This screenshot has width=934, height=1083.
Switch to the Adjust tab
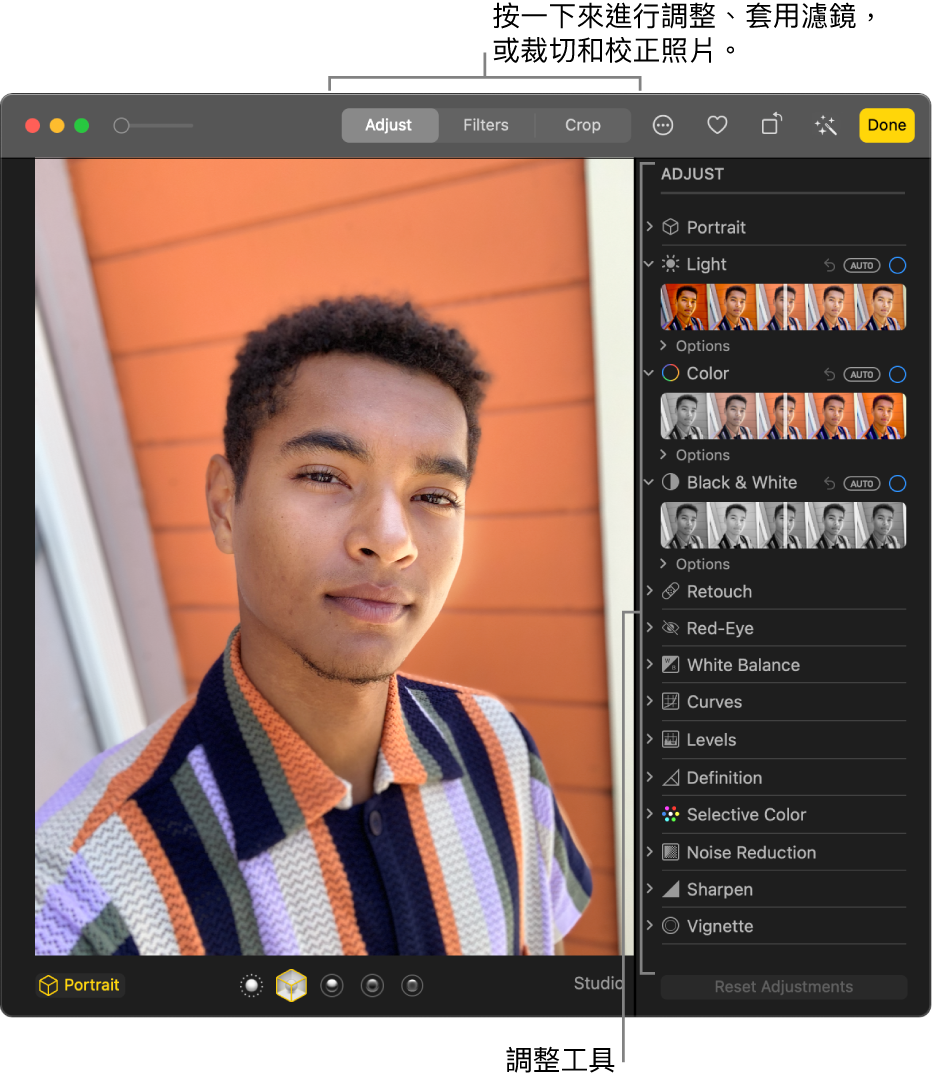tap(390, 125)
